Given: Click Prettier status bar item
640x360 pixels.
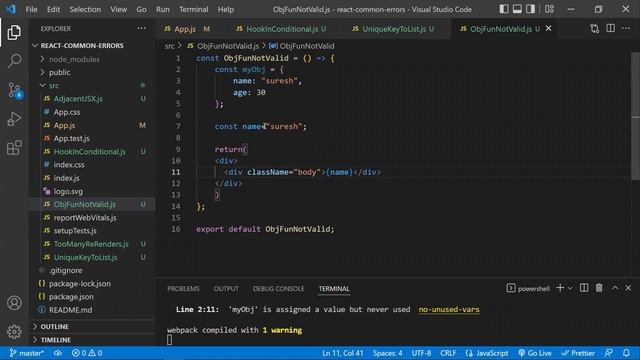Looking at the screenshot, I should pos(579,353).
